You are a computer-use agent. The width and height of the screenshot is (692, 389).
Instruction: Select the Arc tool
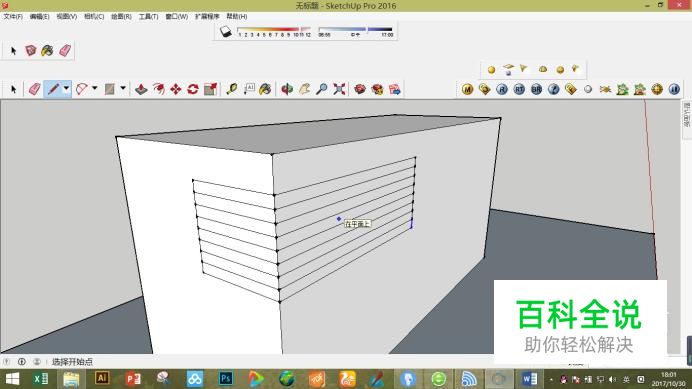[x=82, y=89]
